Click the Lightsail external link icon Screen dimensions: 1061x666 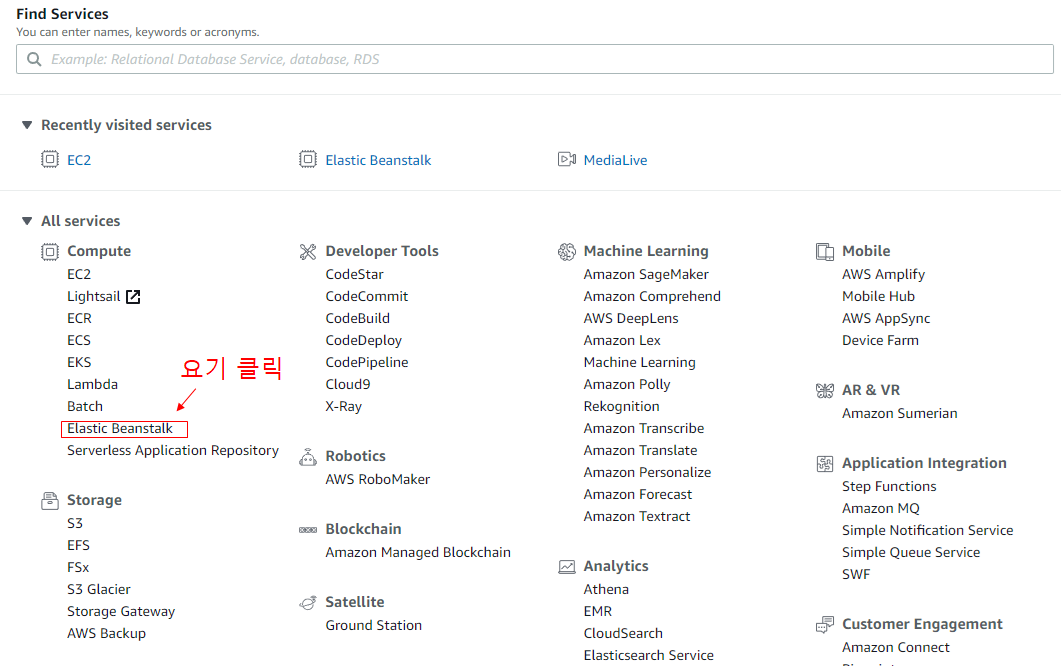click(133, 296)
